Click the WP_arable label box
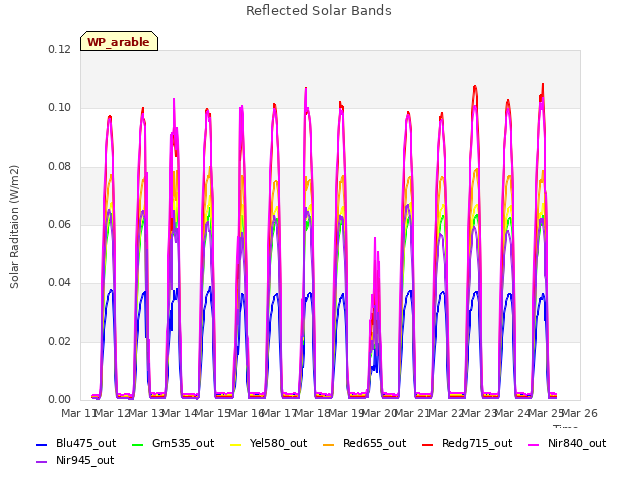The image size is (640, 480). [x=119, y=41]
